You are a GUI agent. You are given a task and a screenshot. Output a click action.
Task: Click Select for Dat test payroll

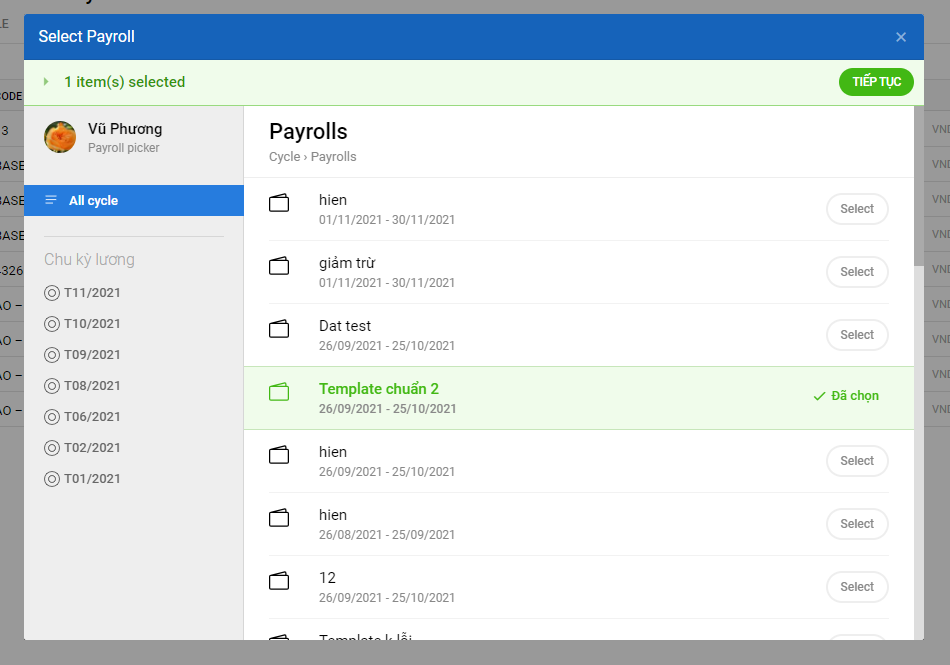click(x=857, y=335)
